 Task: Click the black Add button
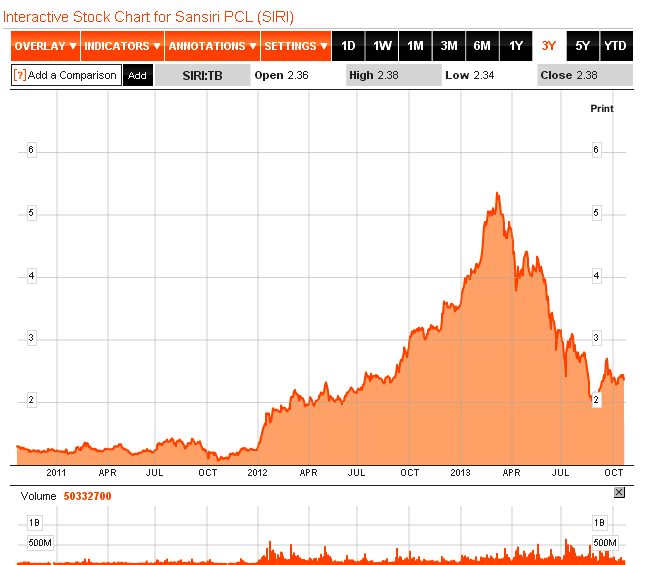[138, 75]
